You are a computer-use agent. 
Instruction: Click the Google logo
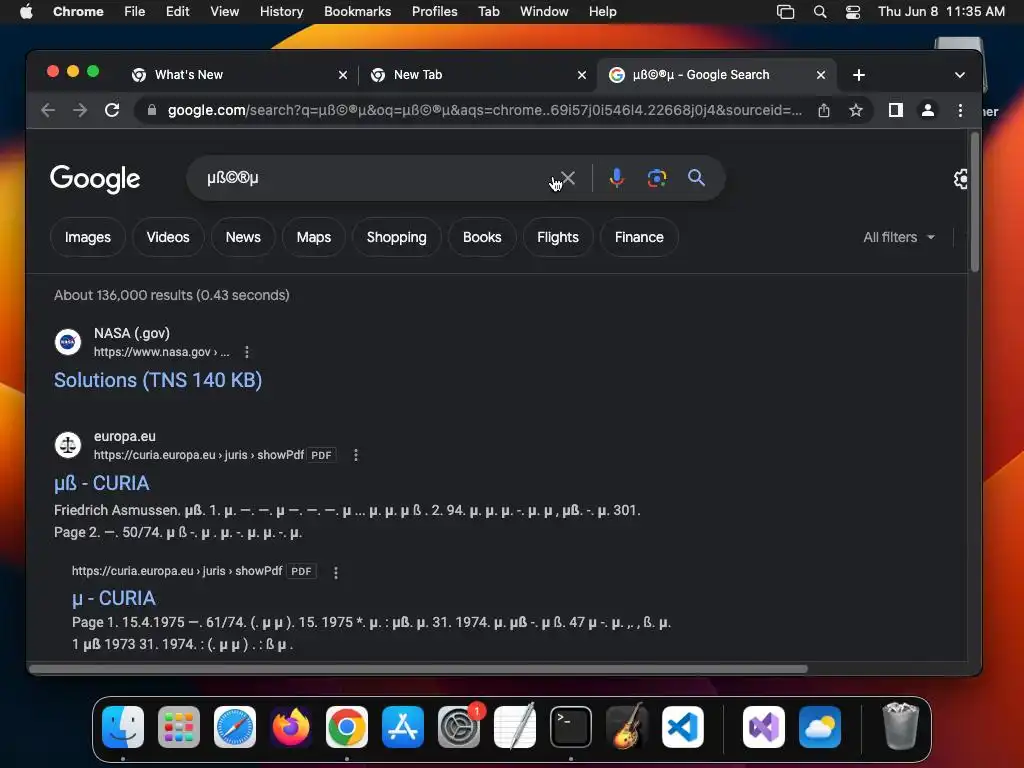tap(95, 178)
